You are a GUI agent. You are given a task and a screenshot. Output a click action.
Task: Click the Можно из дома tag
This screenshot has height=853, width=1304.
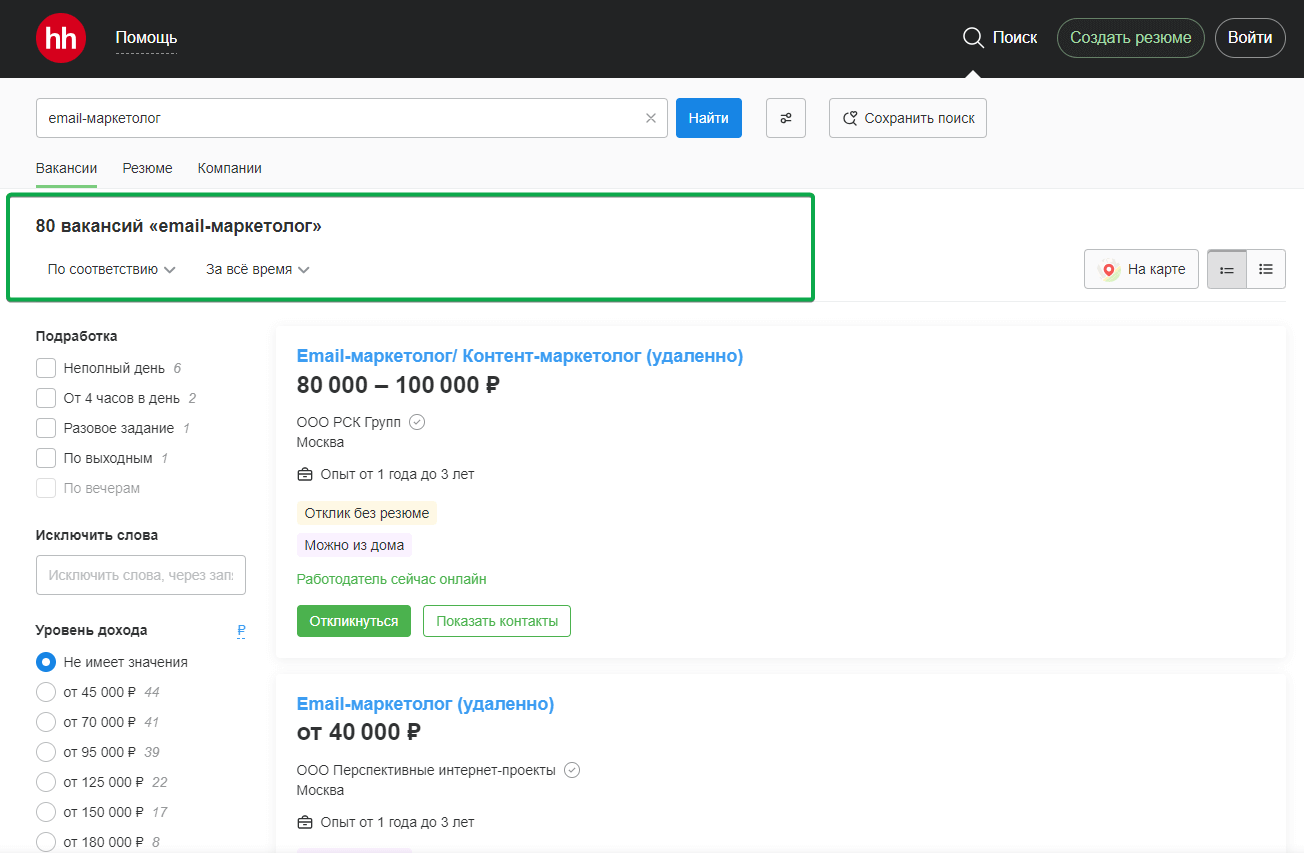pos(354,545)
